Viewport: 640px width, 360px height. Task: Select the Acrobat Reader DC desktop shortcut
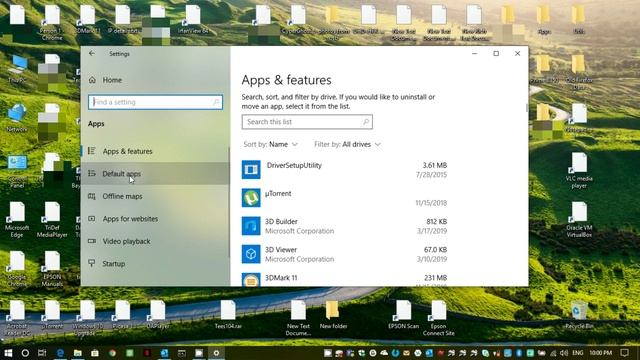click(17, 318)
